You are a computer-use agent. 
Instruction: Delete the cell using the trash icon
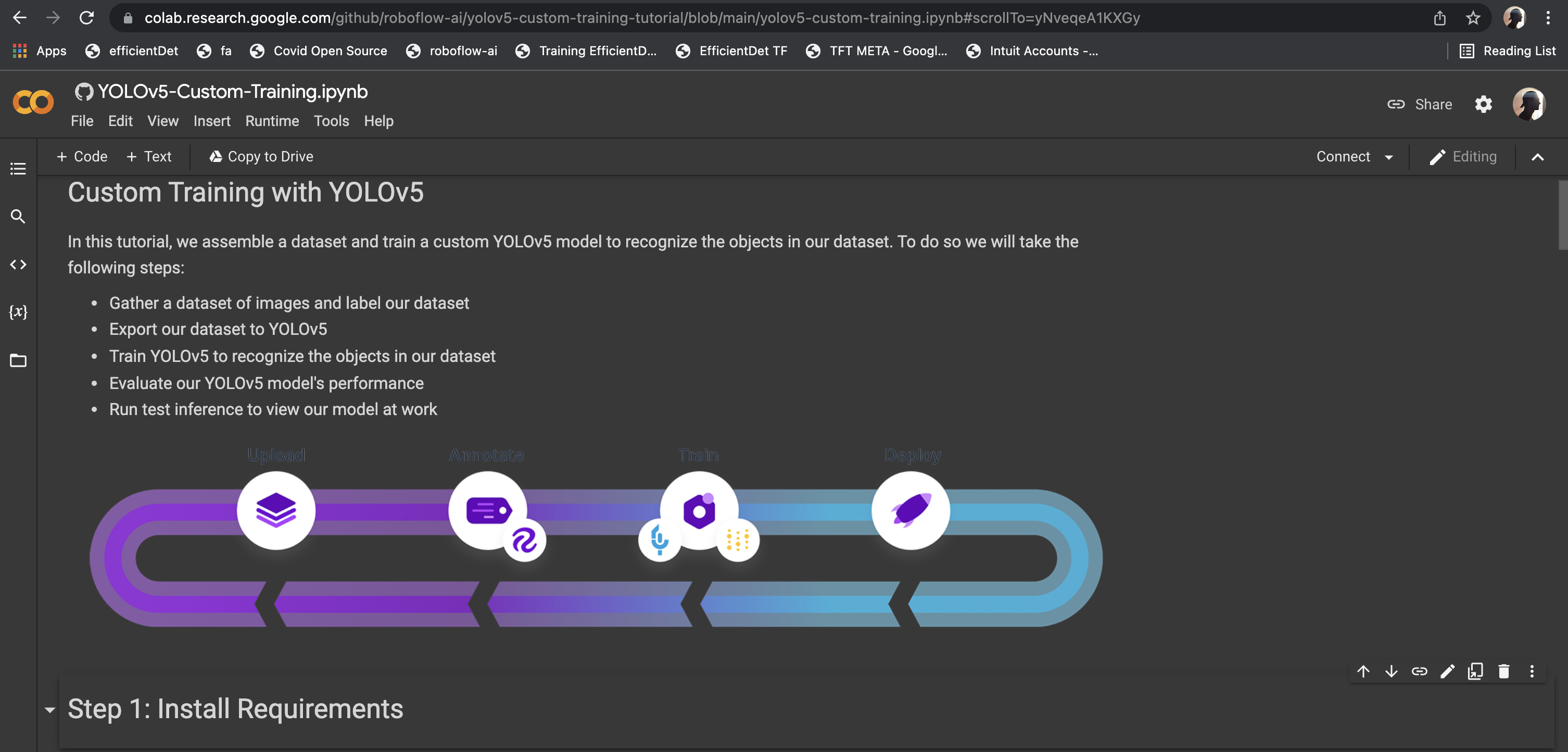[1504, 672]
